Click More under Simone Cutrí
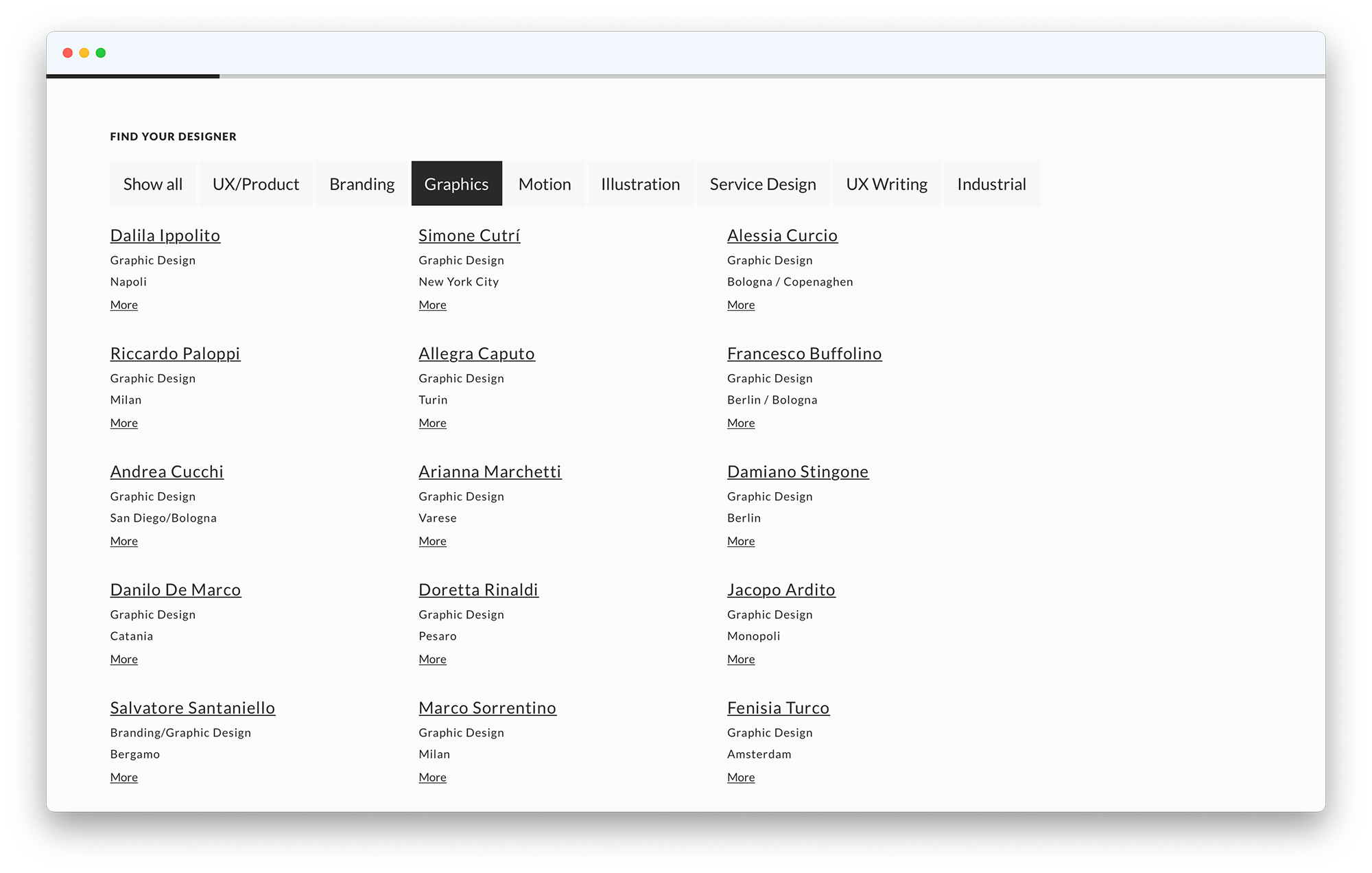Viewport: 1372px width, 873px height. click(433, 305)
